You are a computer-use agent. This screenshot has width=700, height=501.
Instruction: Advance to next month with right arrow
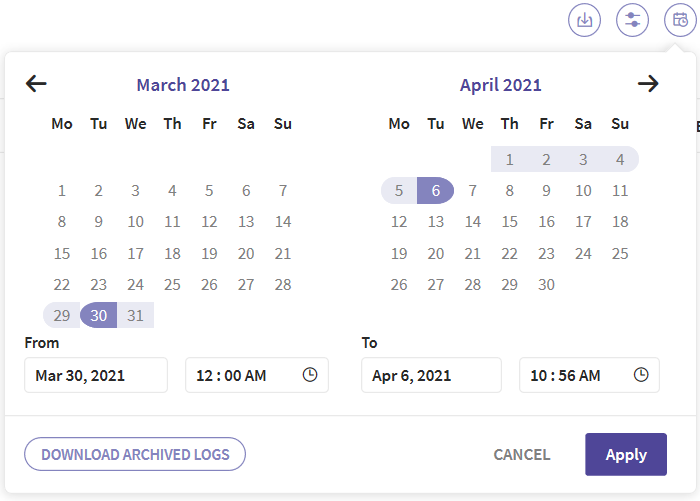pos(648,84)
